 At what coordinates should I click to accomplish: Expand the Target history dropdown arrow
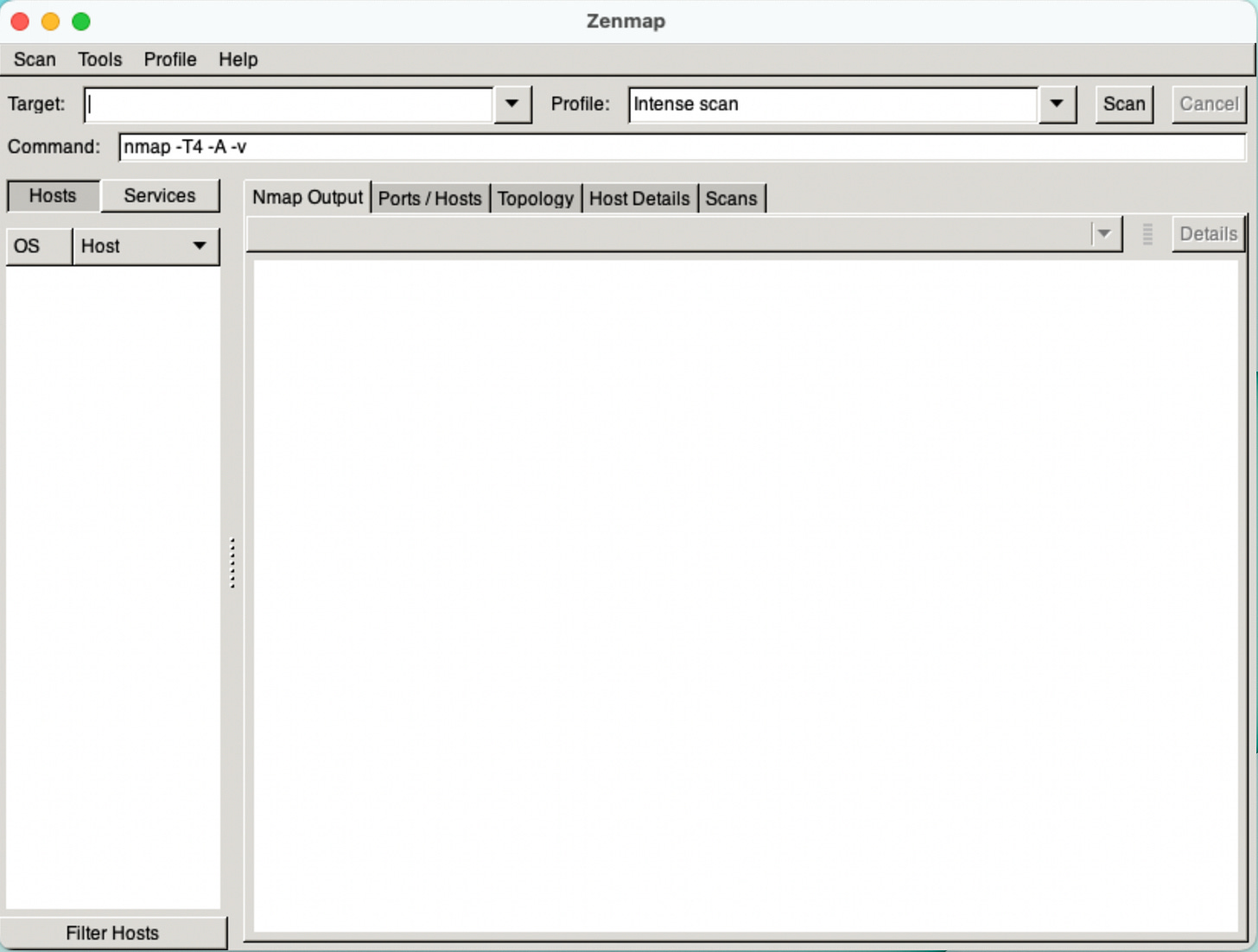click(x=512, y=105)
